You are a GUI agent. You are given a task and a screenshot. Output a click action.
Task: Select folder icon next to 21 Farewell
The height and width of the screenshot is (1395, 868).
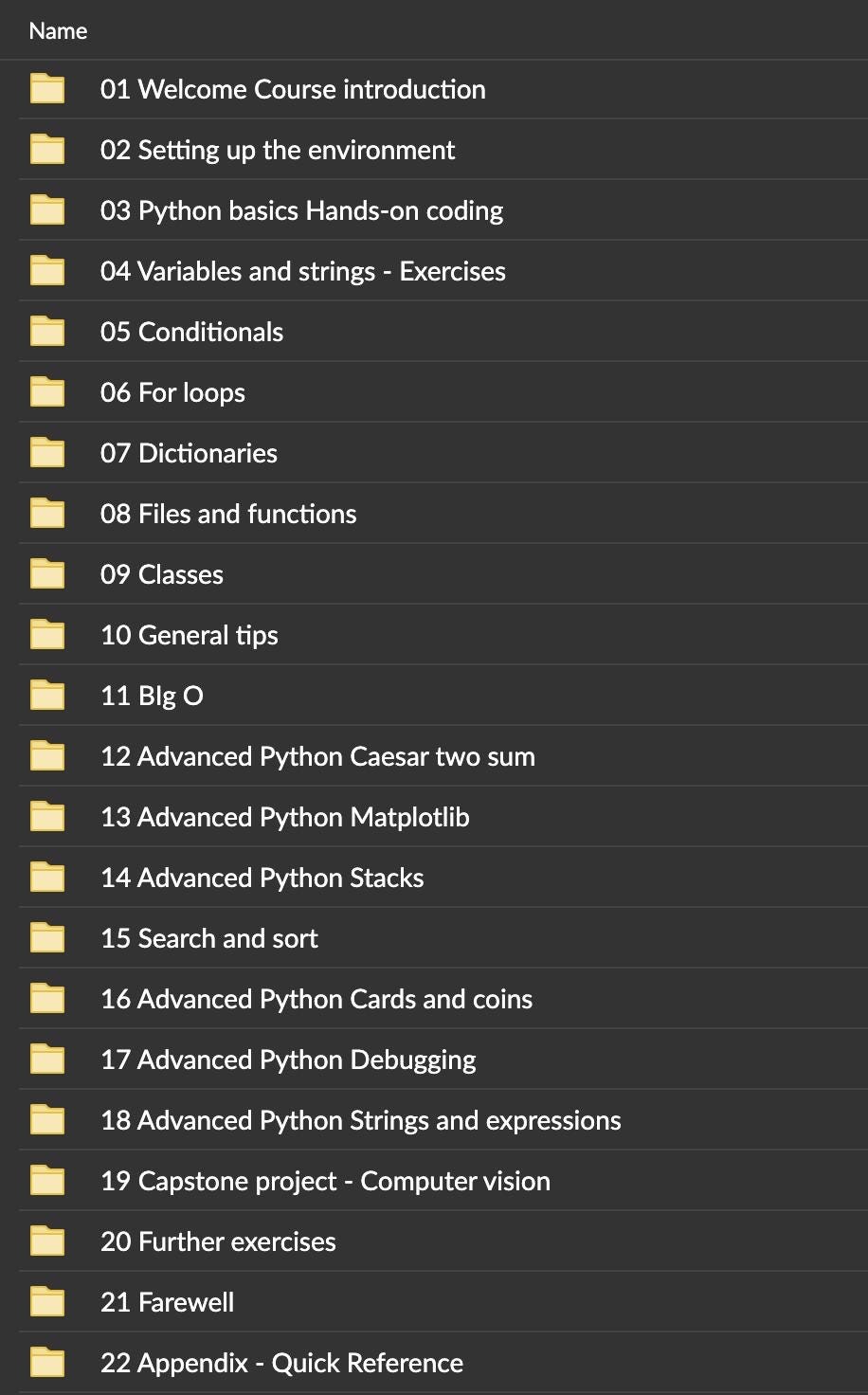pyautogui.click(x=47, y=1302)
